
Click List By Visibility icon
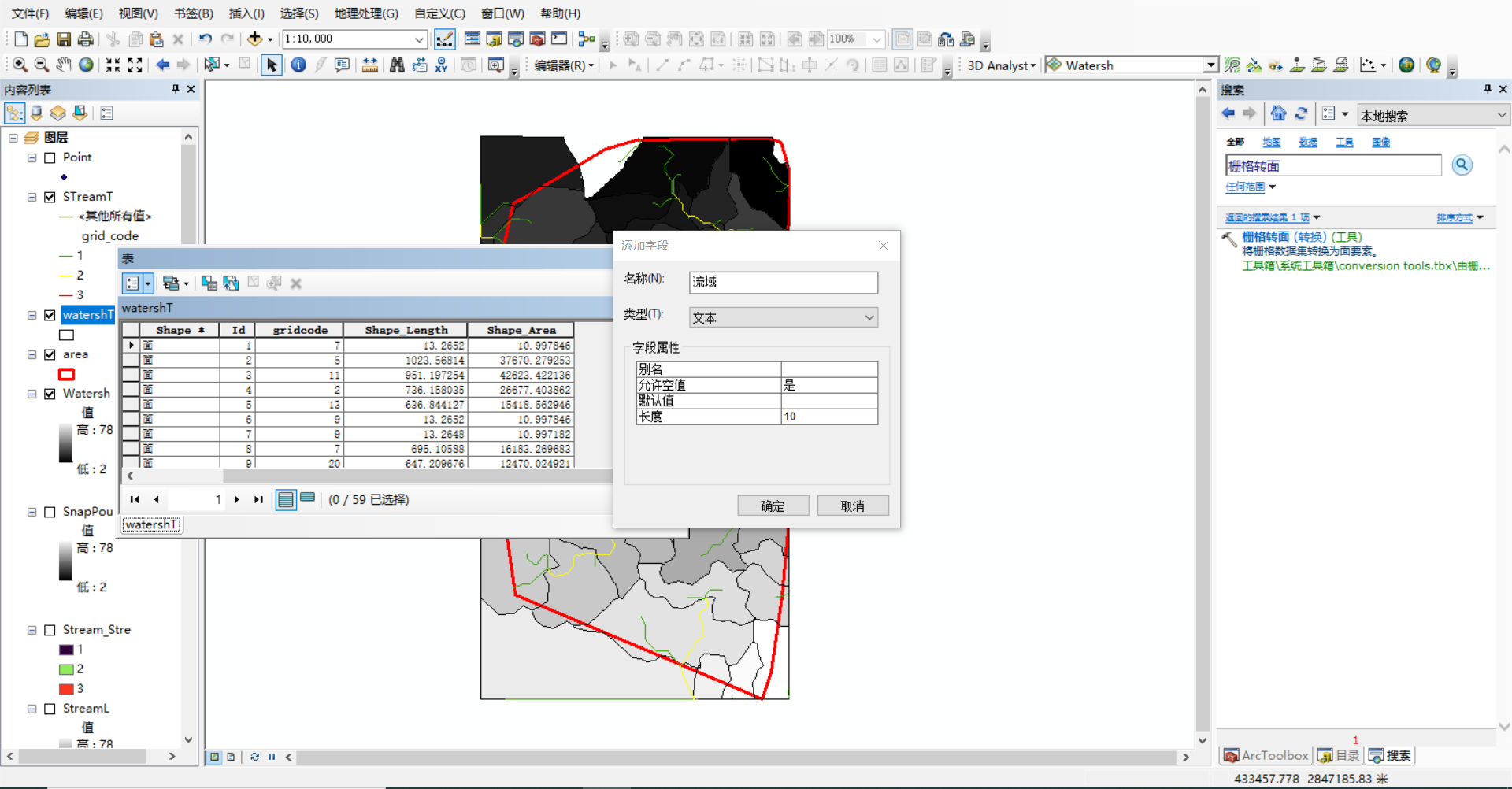coord(58,113)
